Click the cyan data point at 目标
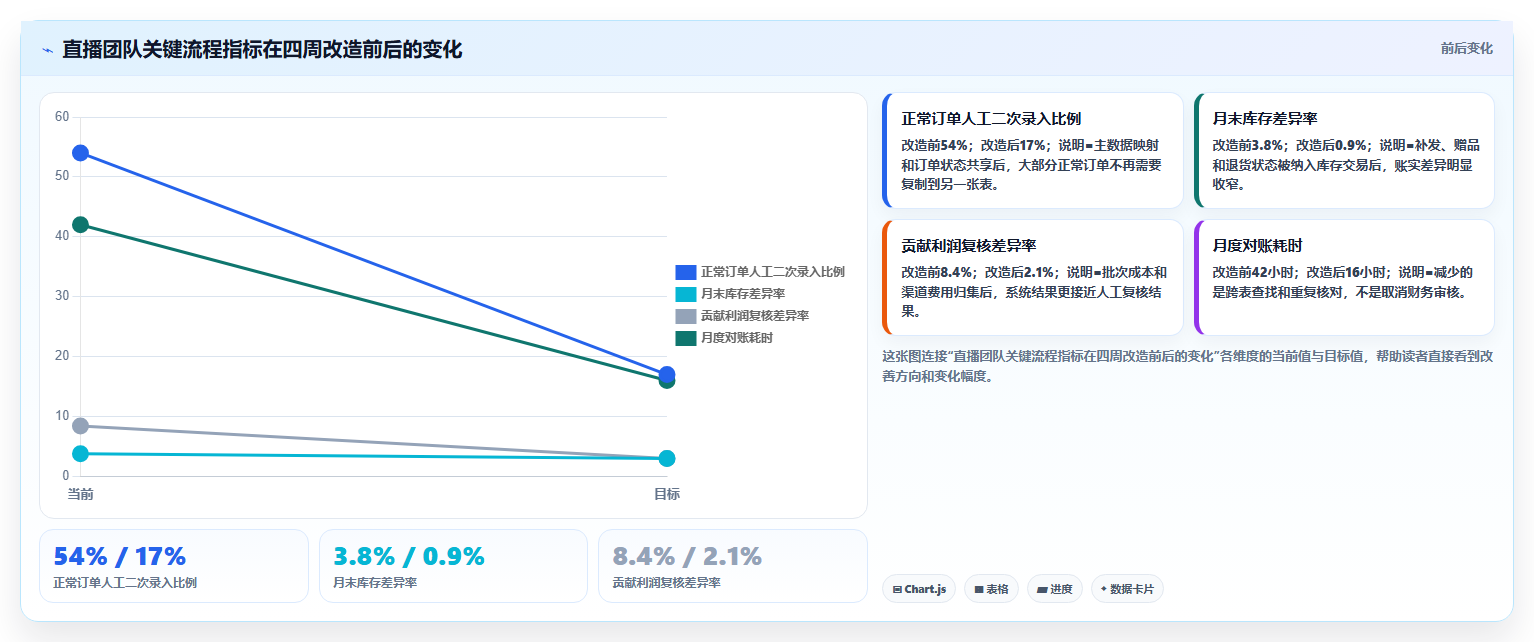1534x642 pixels. (667, 458)
